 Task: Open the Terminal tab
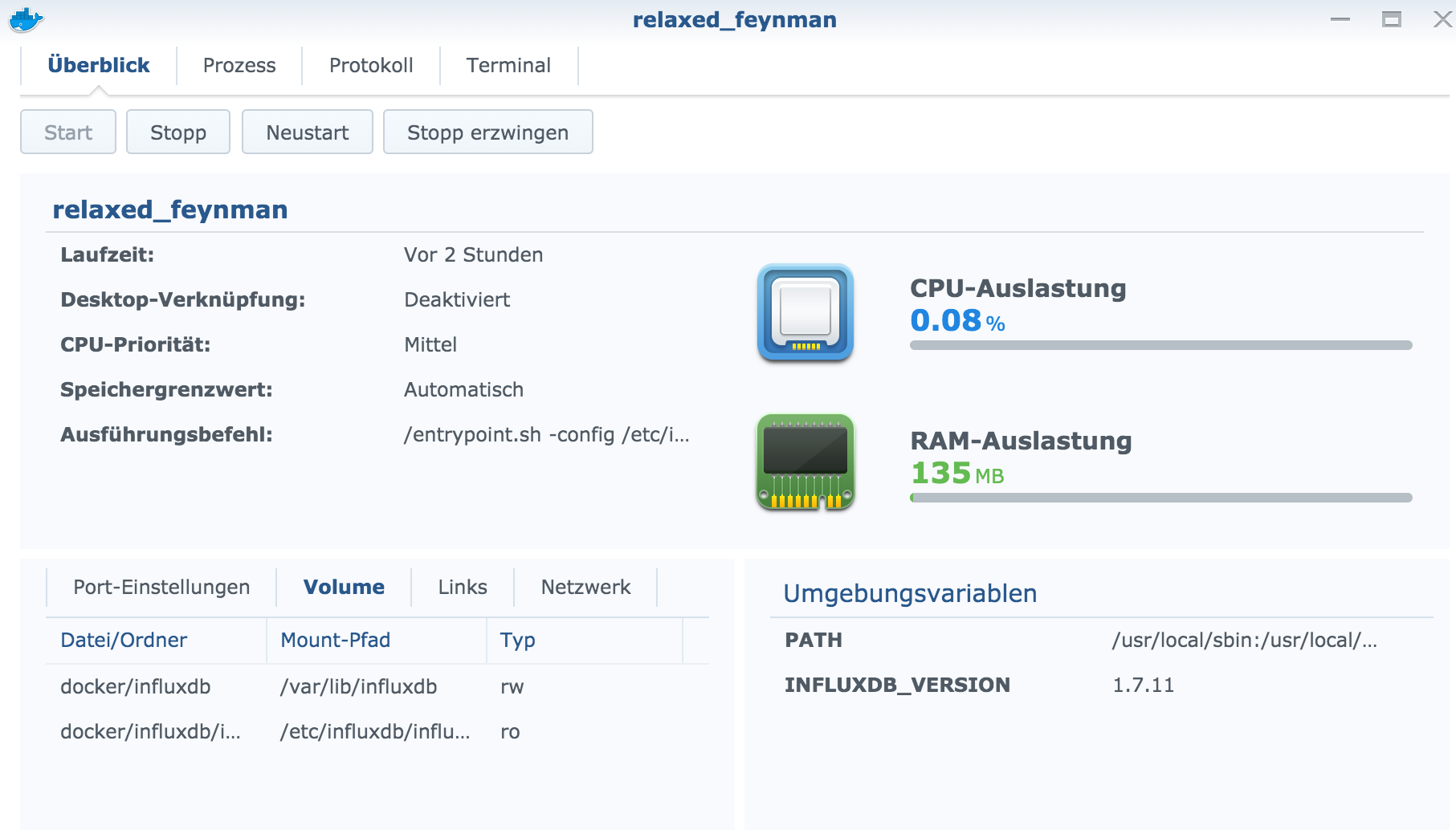(508, 66)
